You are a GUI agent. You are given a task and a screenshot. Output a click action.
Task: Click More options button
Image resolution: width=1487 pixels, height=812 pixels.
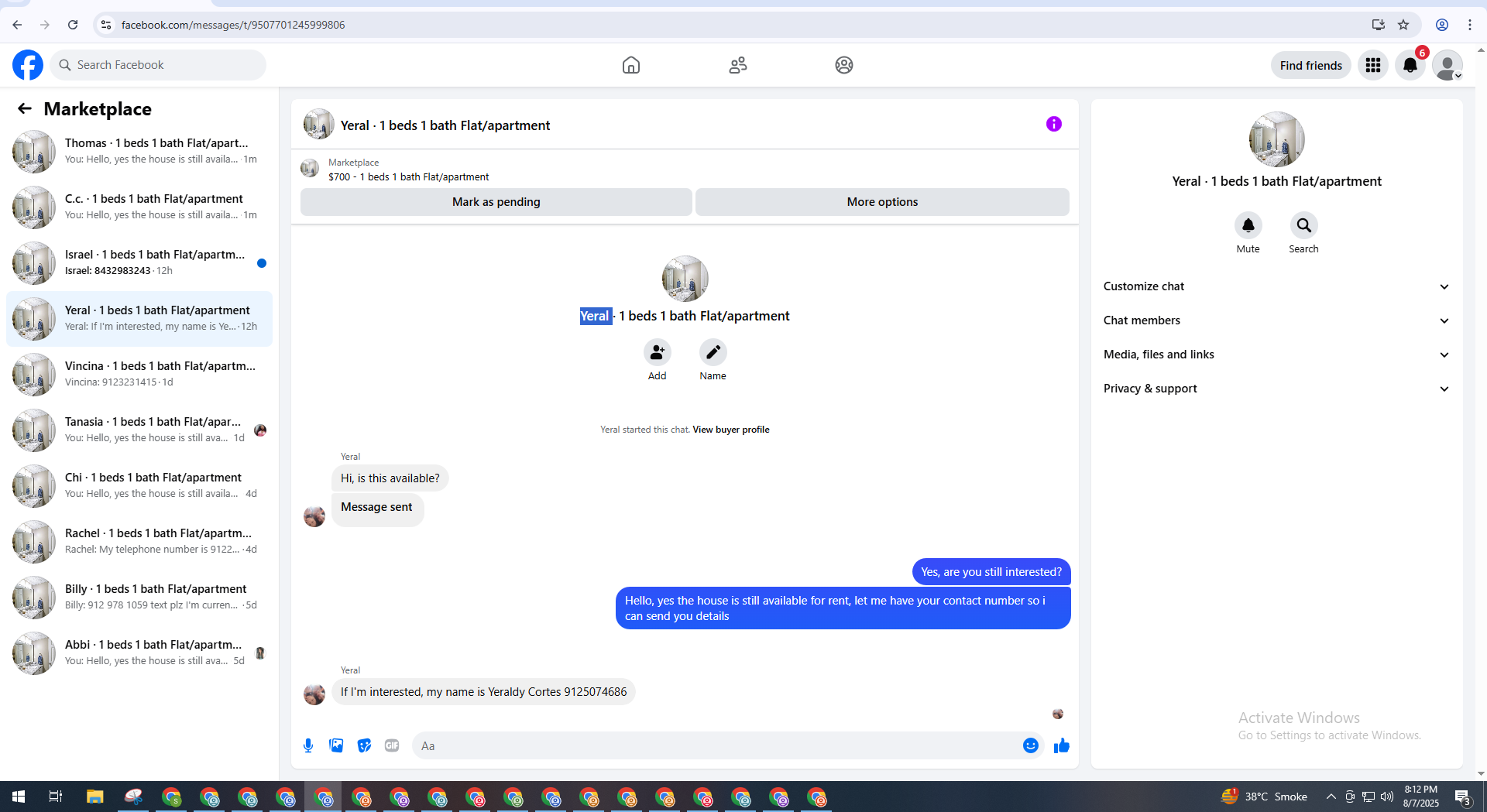882,202
